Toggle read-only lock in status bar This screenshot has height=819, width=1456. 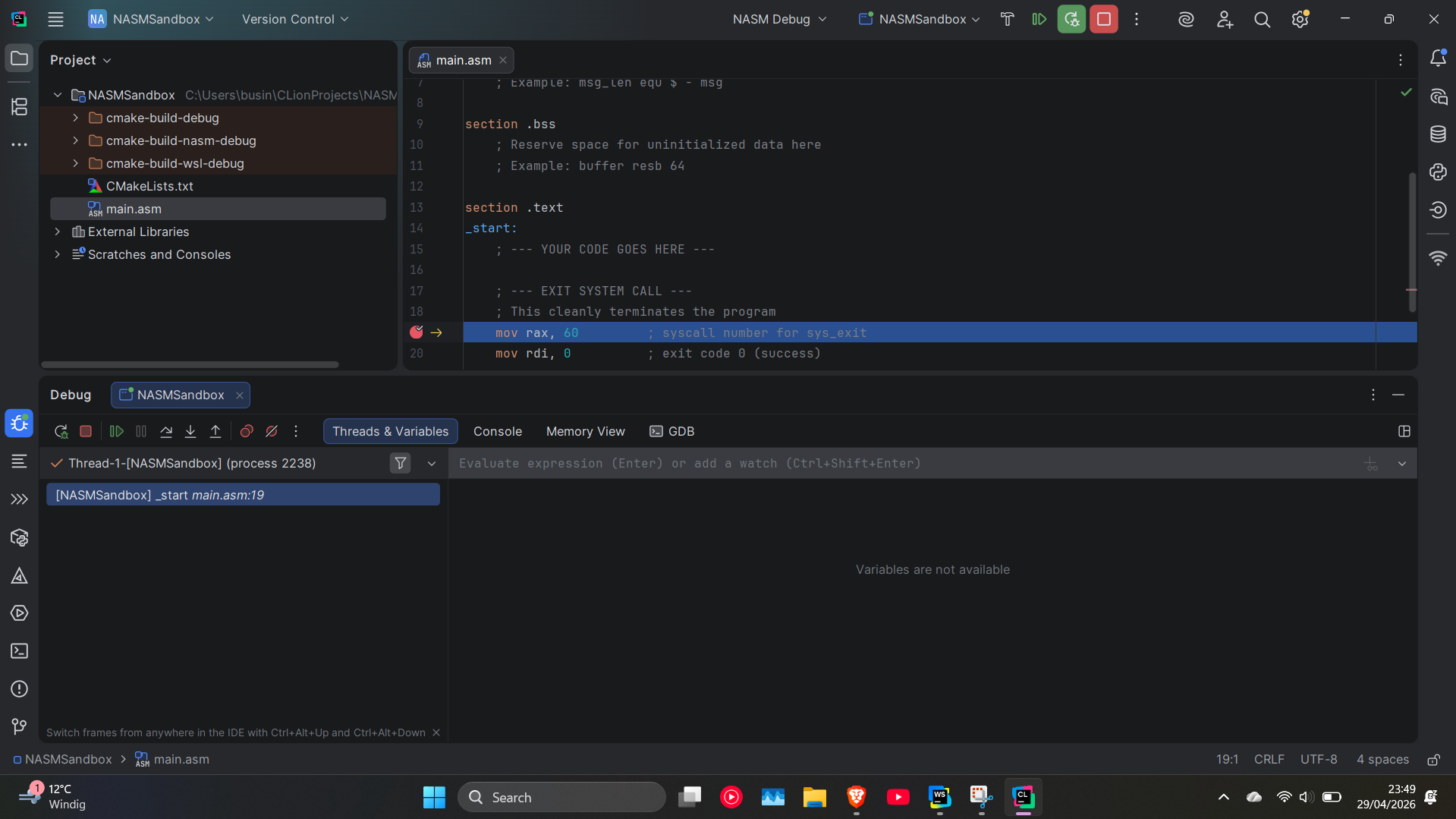point(1433,759)
